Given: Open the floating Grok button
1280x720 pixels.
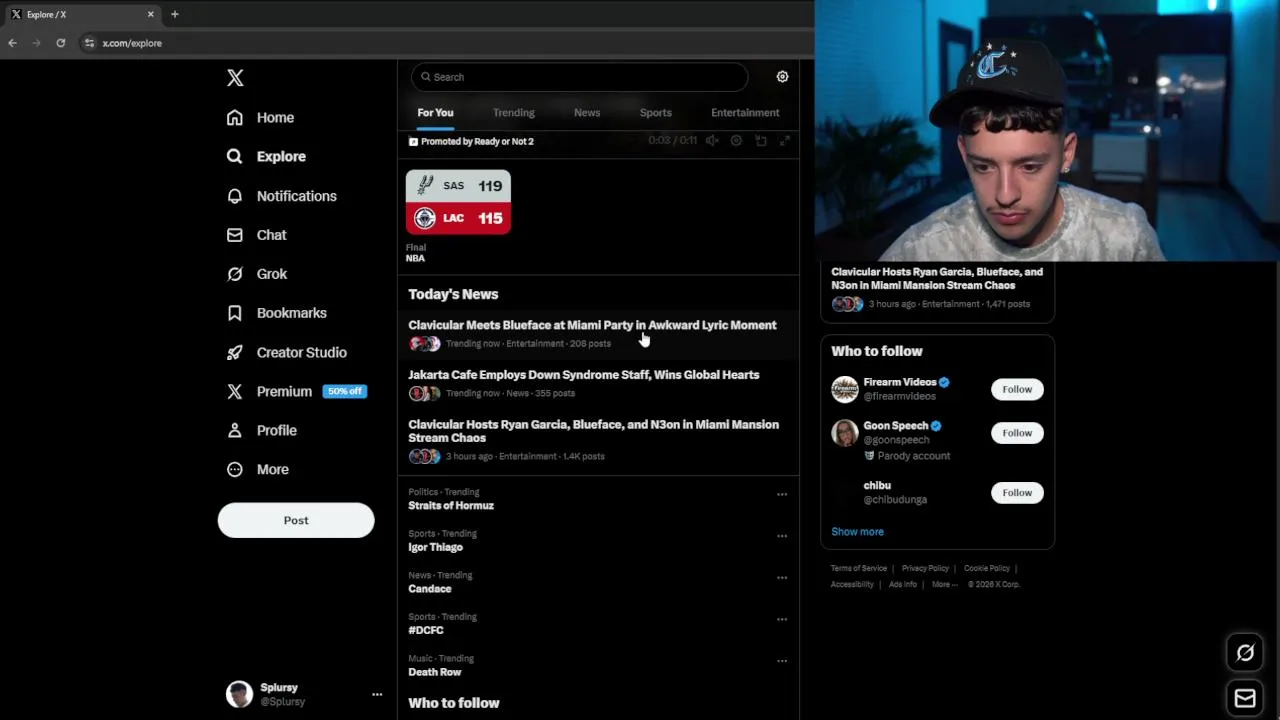Looking at the screenshot, I should click(1245, 653).
